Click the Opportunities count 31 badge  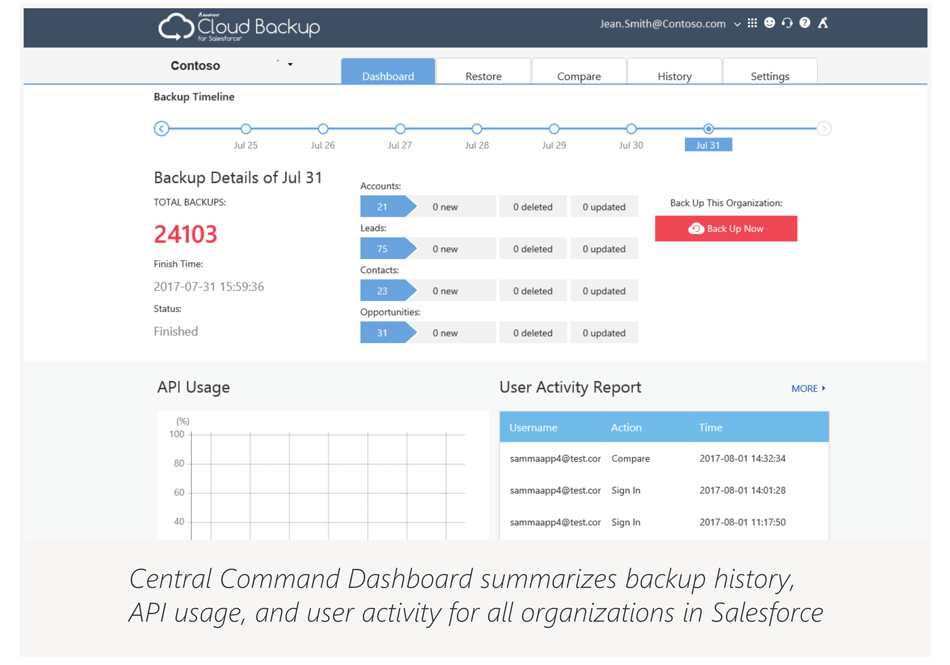tap(388, 332)
